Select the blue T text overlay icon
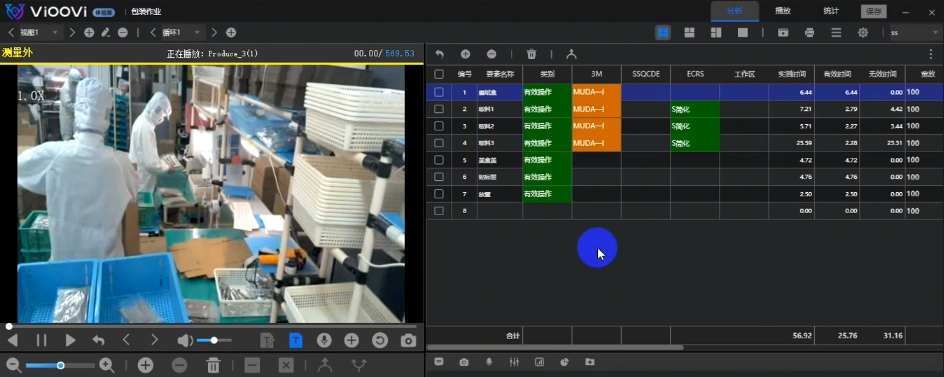The width and height of the screenshot is (944, 377). point(295,340)
